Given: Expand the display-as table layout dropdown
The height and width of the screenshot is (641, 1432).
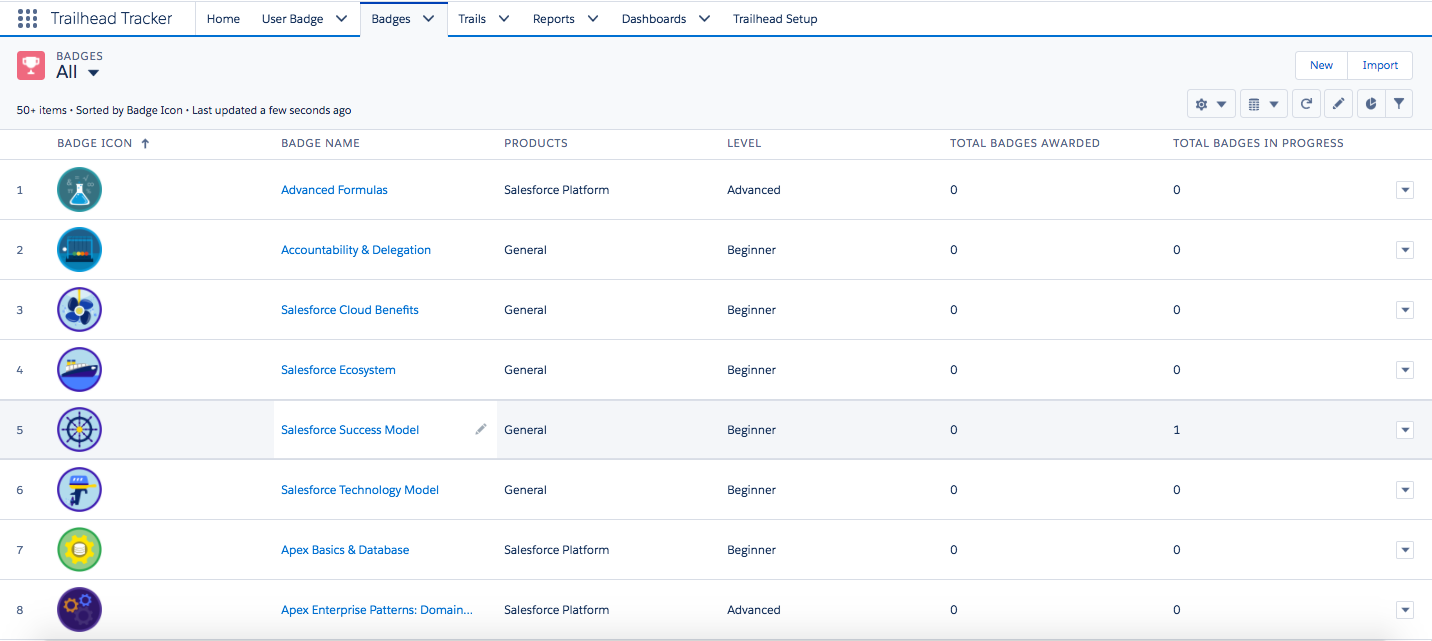Looking at the screenshot, I should (x=1264, y=103).
